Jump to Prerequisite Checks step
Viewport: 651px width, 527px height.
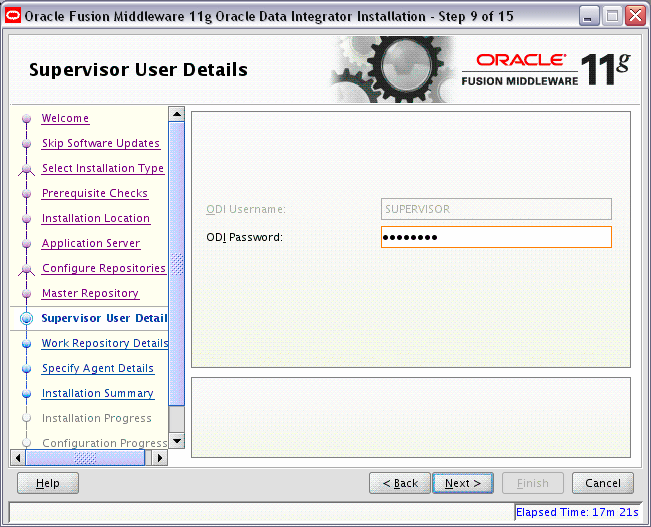(95, 193)
